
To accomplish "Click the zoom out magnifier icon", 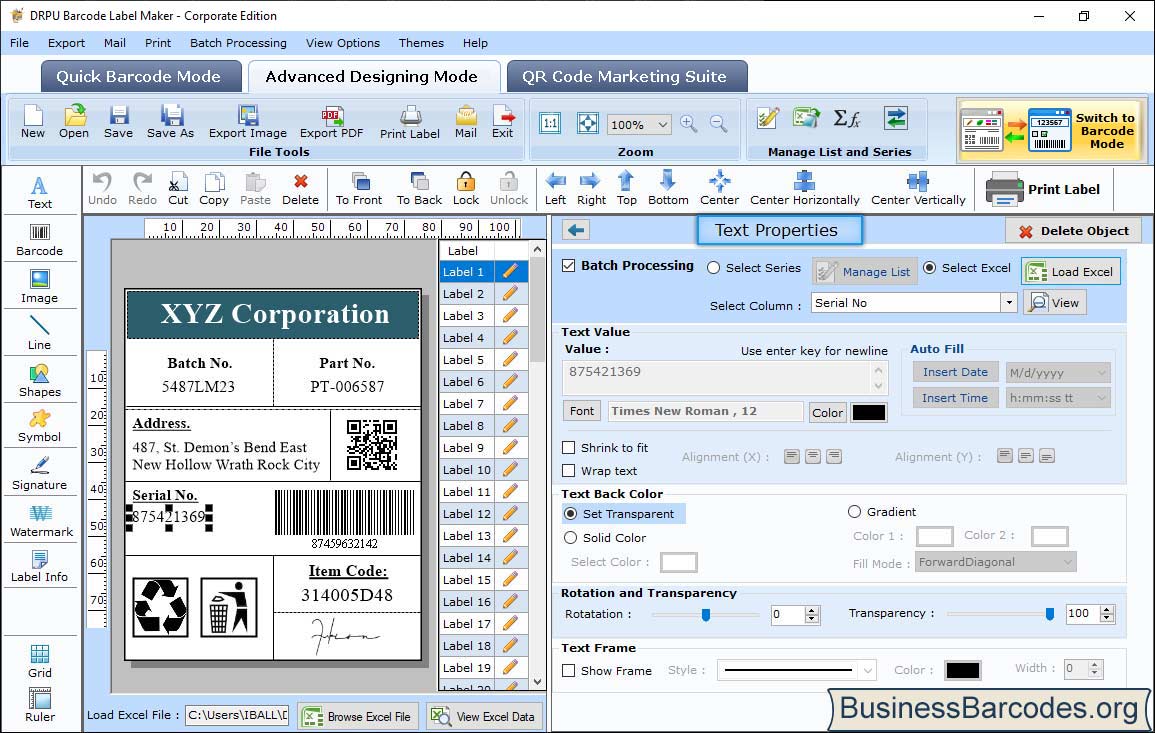I will 718,123.
